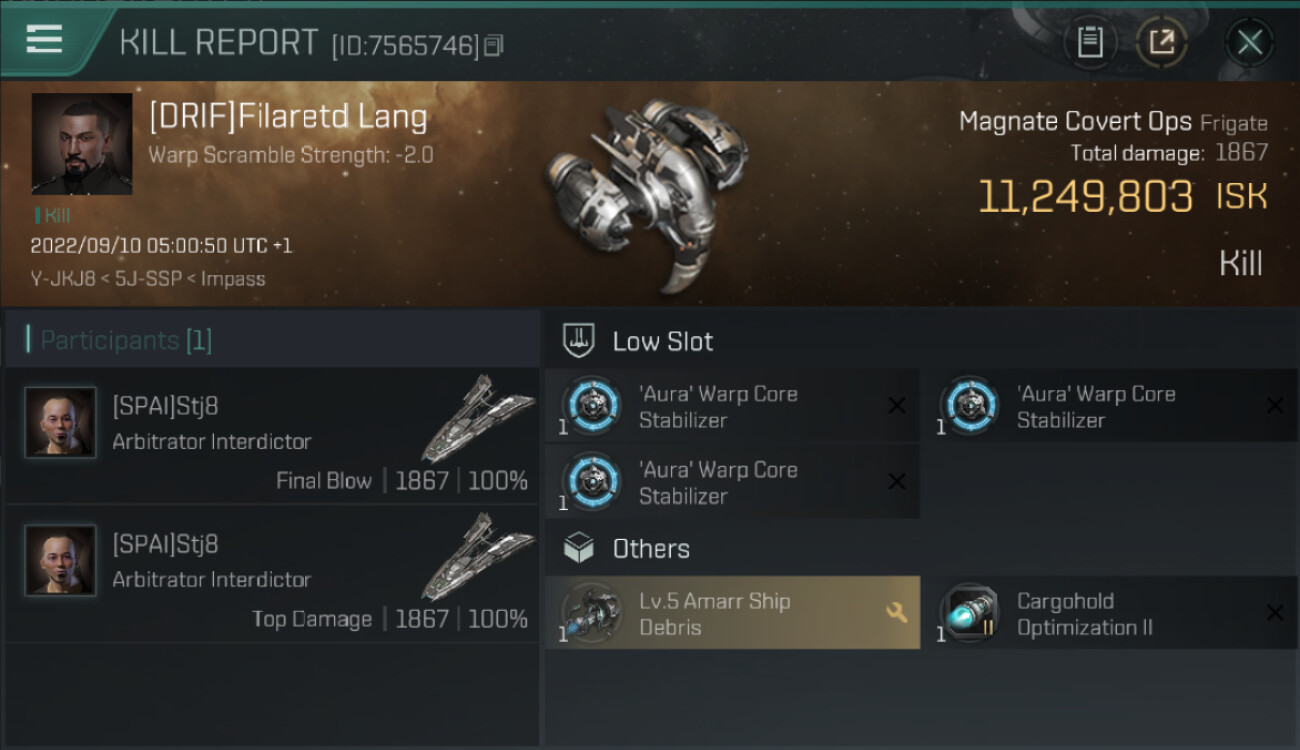Click the share export icon
Viewport: 1300px width, 750px height.
pyautogui.click(x=1162, y=42)
